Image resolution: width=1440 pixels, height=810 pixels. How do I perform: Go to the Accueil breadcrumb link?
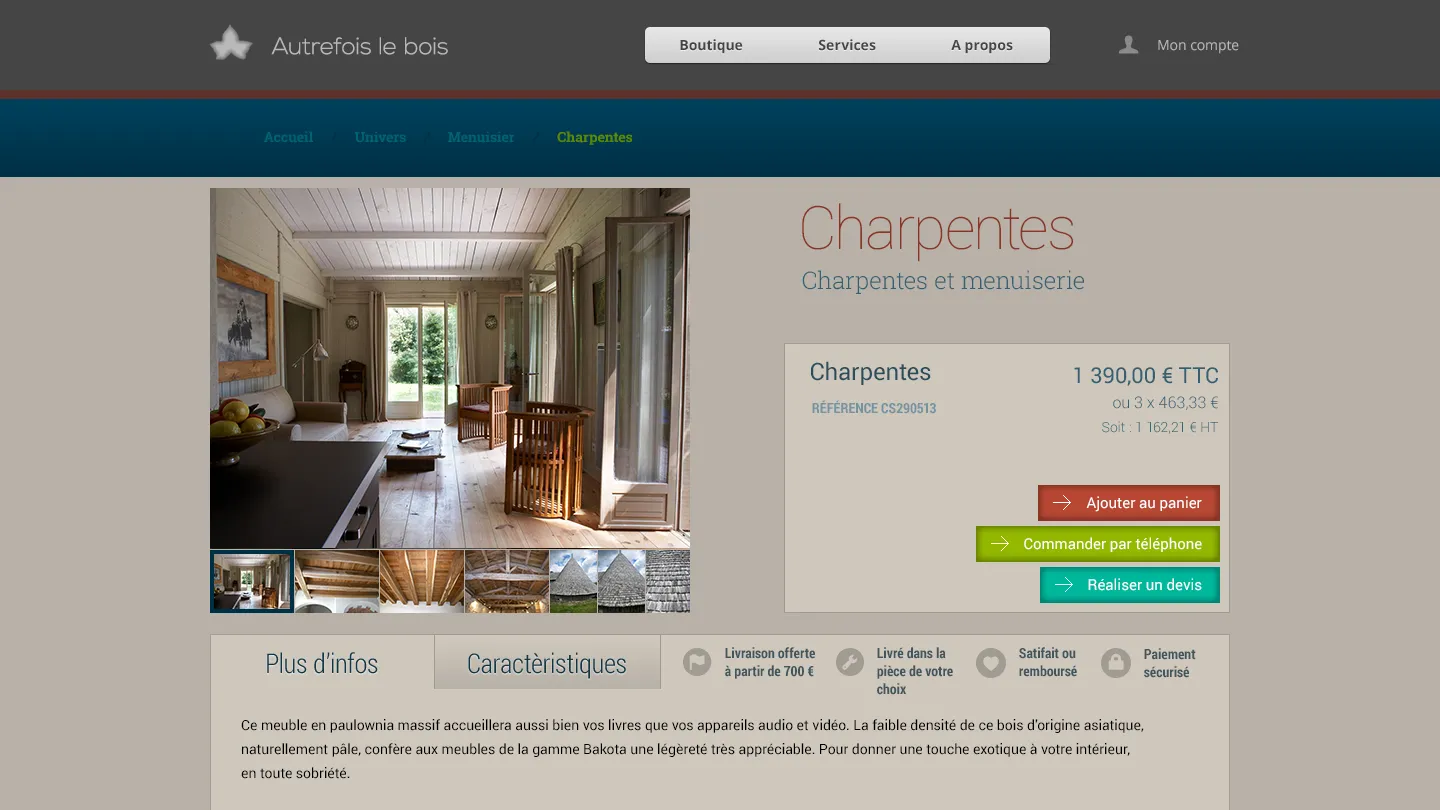tap(288, 137)
